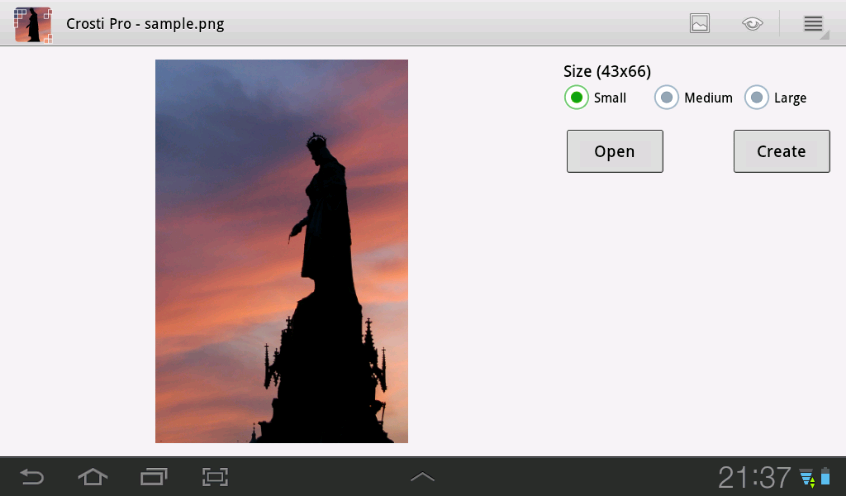Tap the battery status icon
This screenshot has width=846, height=496.
(x=825, y=477)
